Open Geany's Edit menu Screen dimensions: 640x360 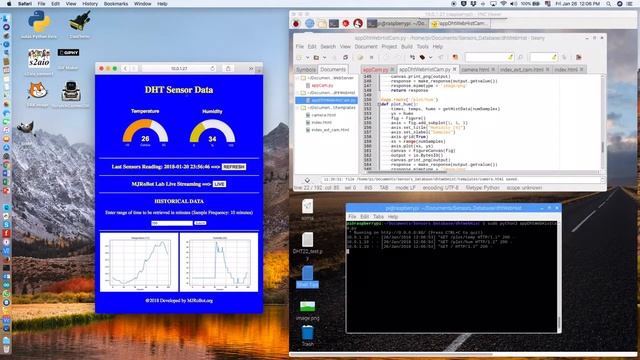point(312,47)
